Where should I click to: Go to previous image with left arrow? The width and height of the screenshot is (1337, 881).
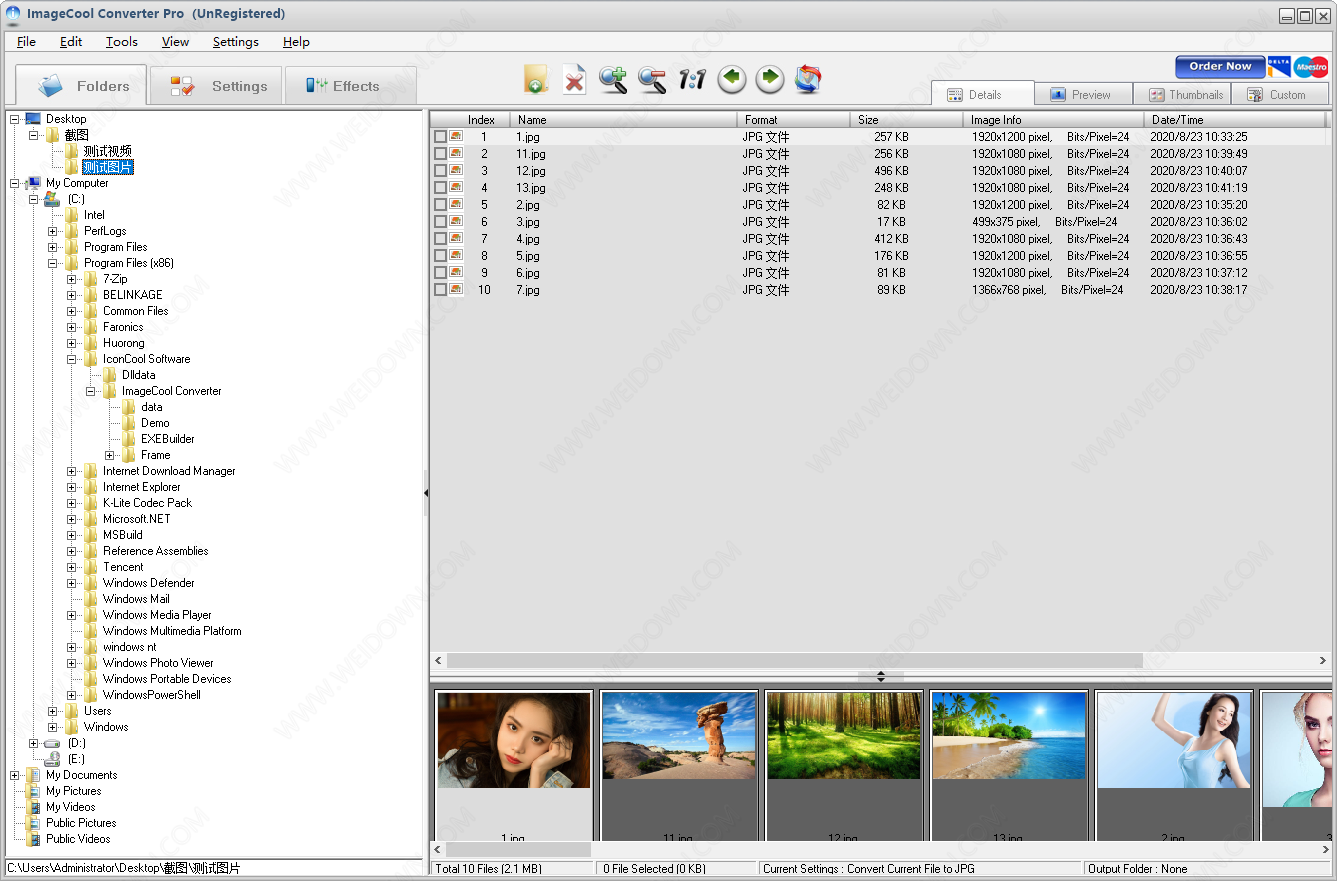[732, 79]
